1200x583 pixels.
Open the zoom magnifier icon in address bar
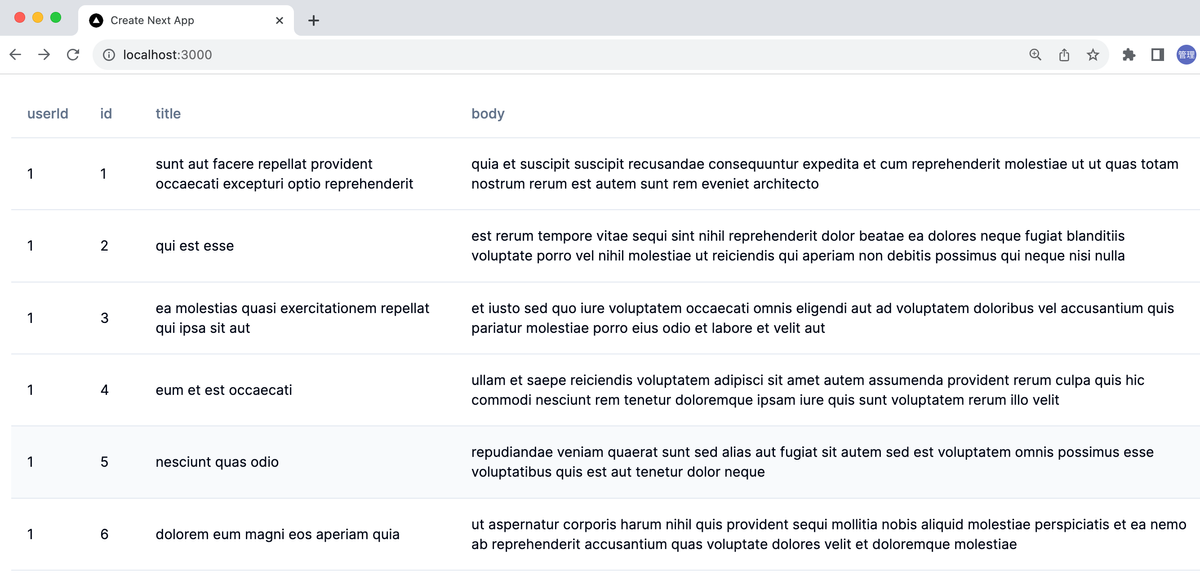click(x=1035, y=55)
